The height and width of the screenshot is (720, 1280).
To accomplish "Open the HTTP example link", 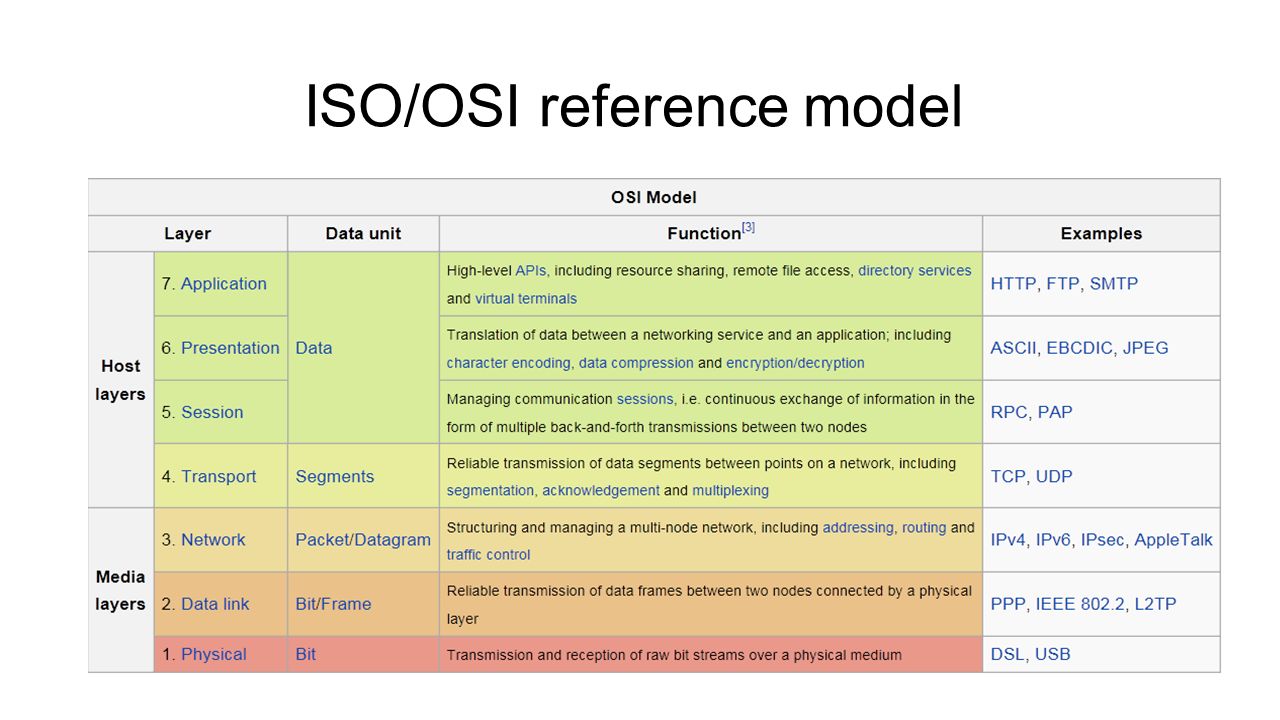I will [1013, 284].
